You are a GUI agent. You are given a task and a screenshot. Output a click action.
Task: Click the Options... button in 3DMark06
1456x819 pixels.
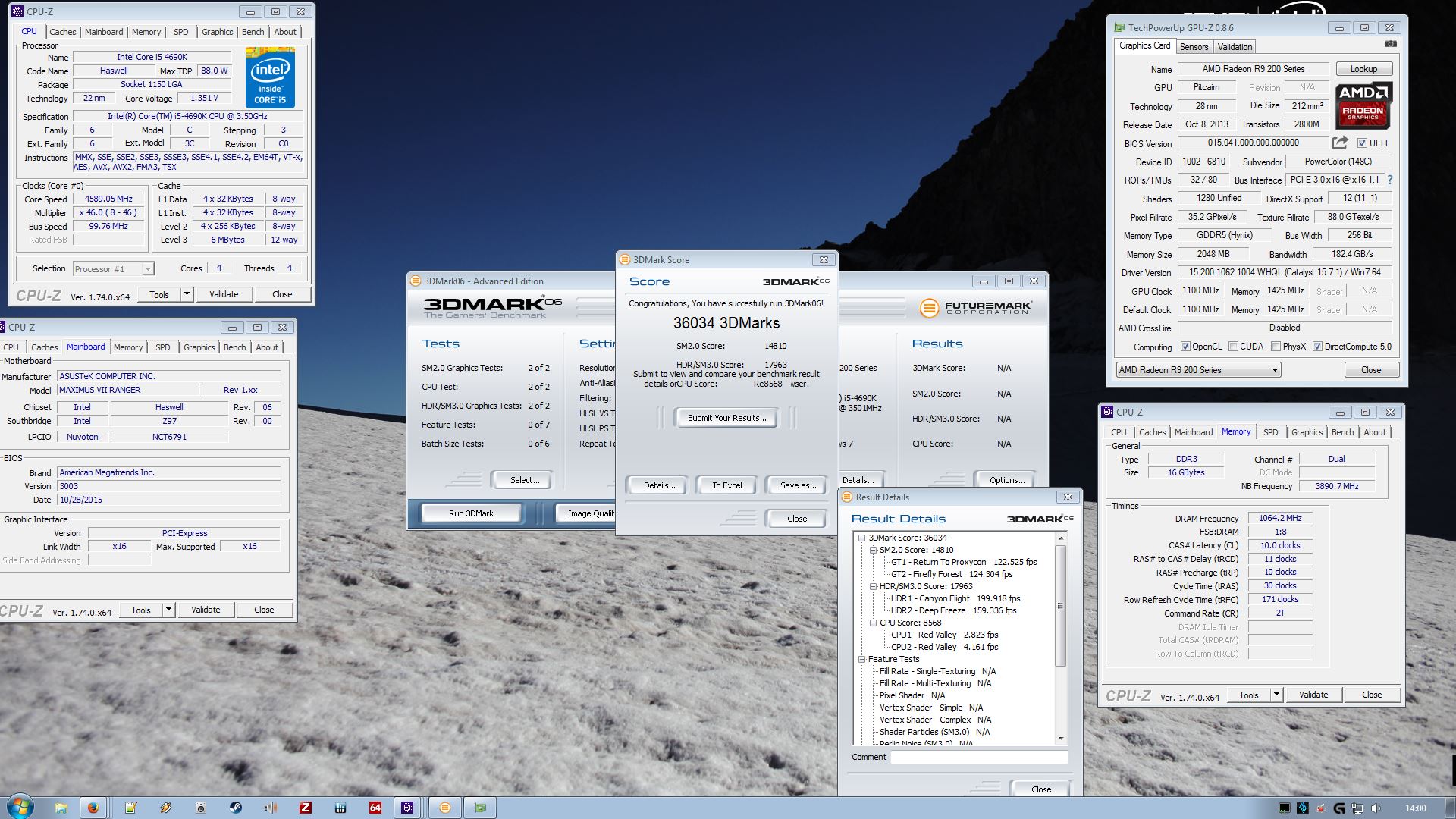(1006, 480)
